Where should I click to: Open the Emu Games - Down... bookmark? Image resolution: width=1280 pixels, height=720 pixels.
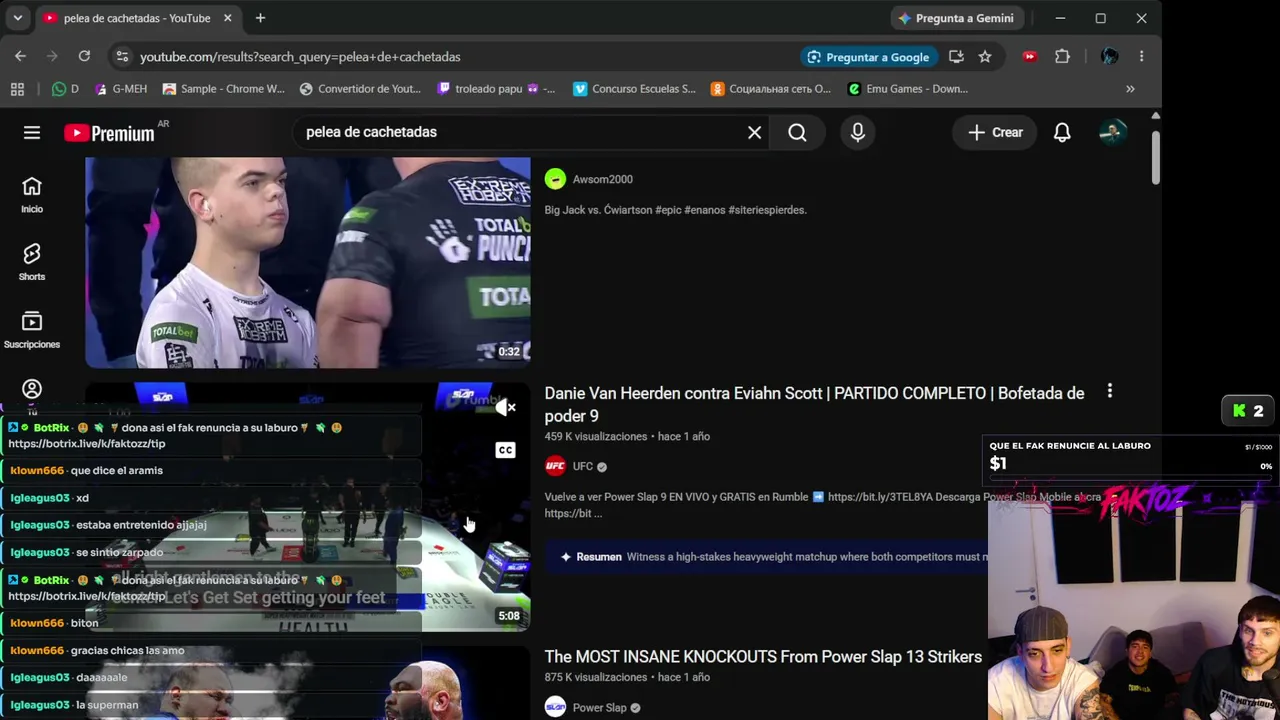(907, 89)
